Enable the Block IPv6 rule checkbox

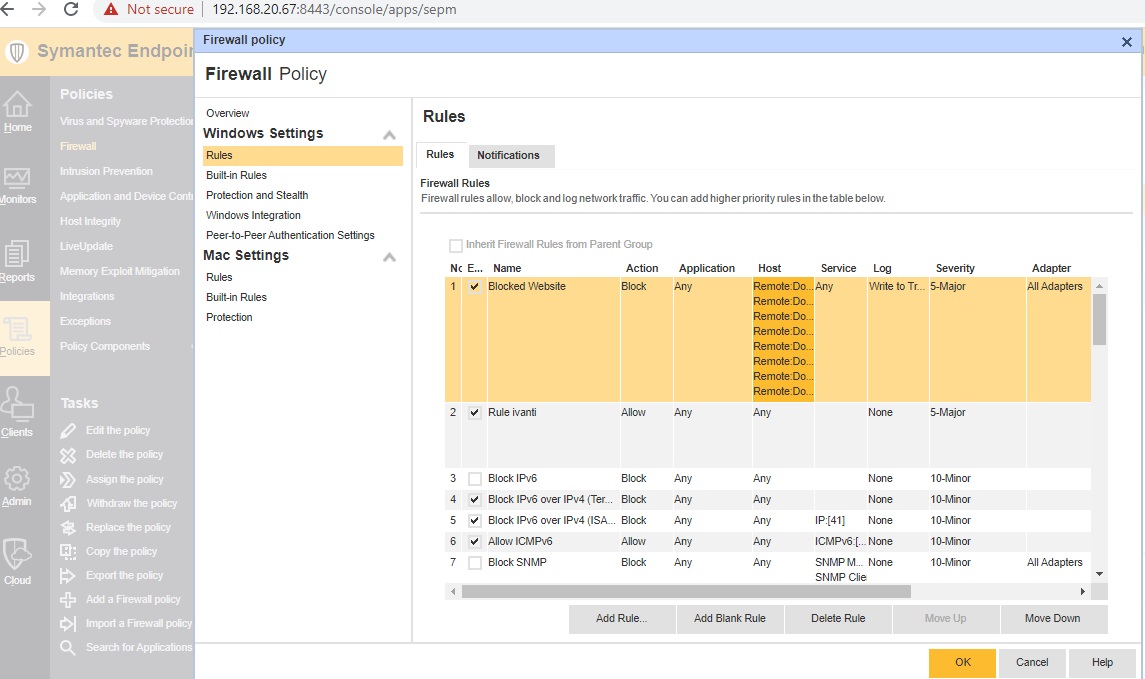click(x=475, y=479)
